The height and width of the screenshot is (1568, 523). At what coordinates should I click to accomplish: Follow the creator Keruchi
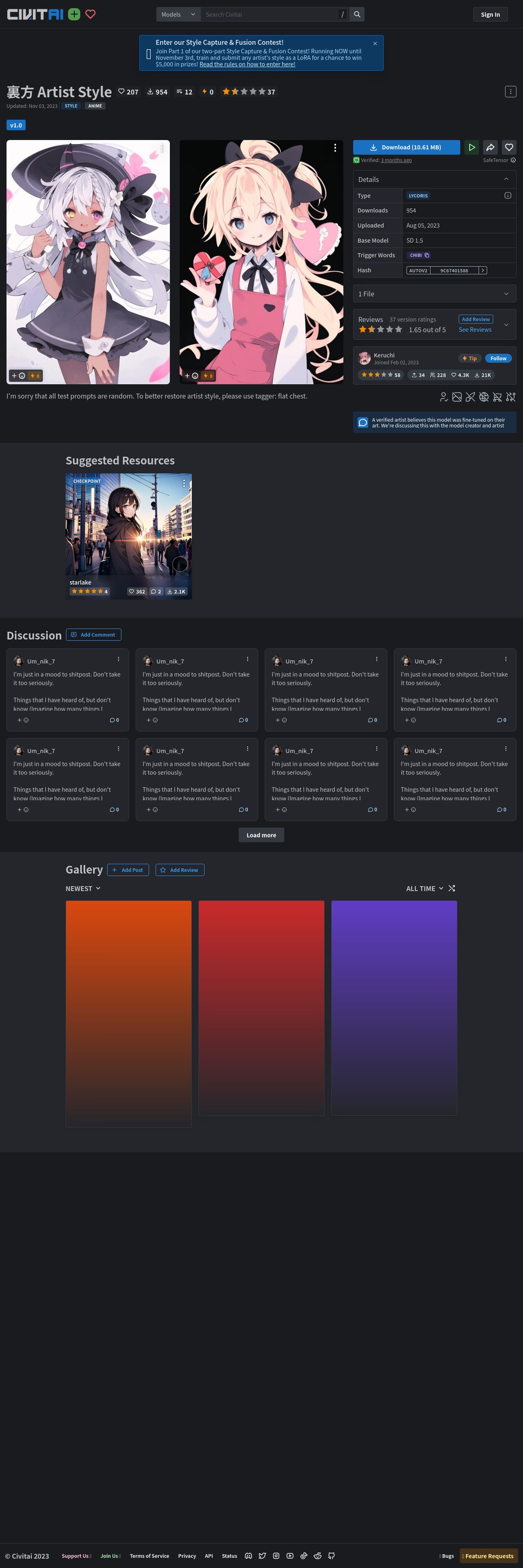pyautogui.click(x=498, y=358)
